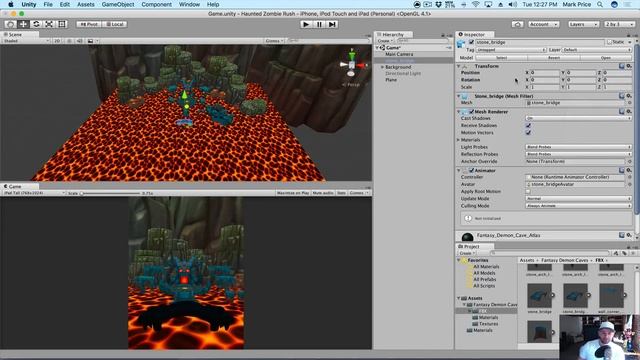
Task: Toggle the Animator enabled checkbox
Action: (x=471, y=170)
